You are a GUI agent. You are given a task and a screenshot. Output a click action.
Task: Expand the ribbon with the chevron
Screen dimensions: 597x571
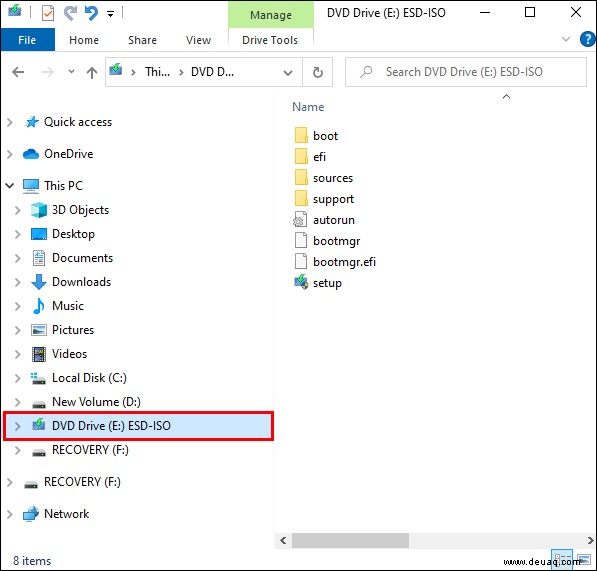tap(566, 39)
